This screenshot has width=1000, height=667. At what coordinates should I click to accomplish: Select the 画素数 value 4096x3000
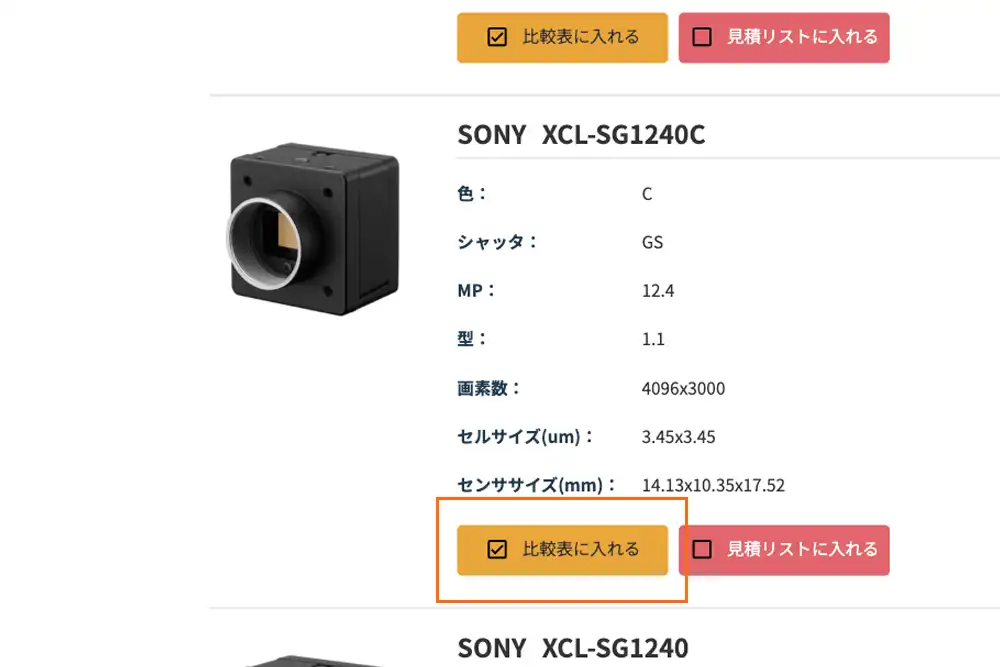tap(683, 388)
